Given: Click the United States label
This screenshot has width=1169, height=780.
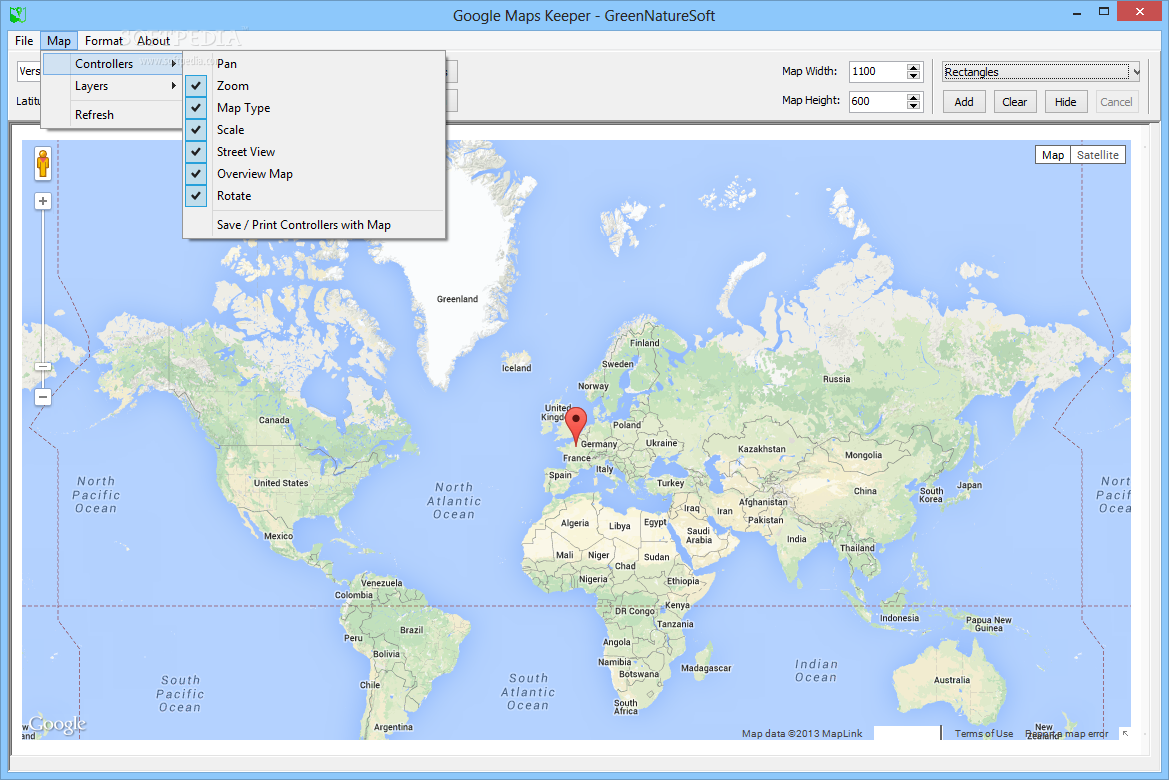Looking at the screenshot, I should (x=281, y=483).
